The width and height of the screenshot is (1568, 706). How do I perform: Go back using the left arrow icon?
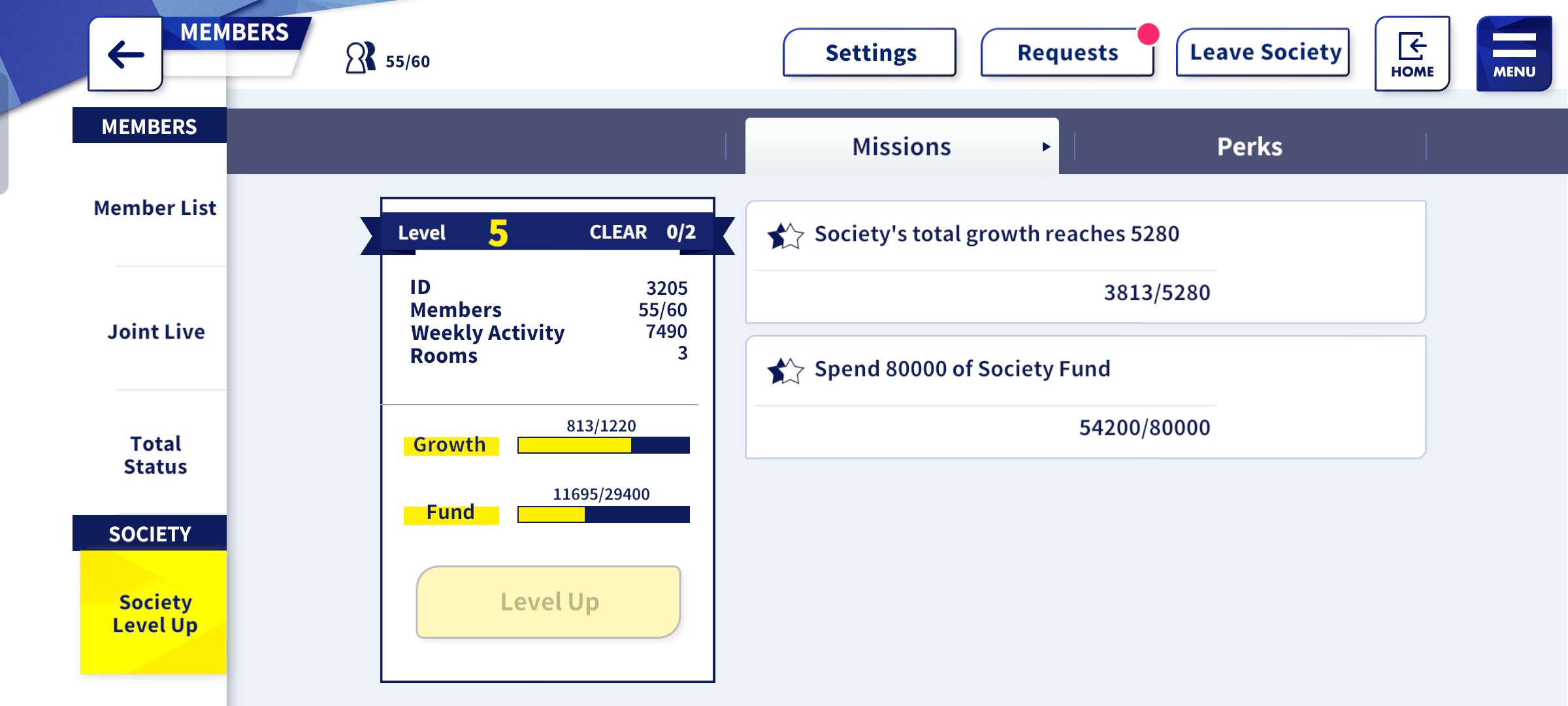coord(125,54)
